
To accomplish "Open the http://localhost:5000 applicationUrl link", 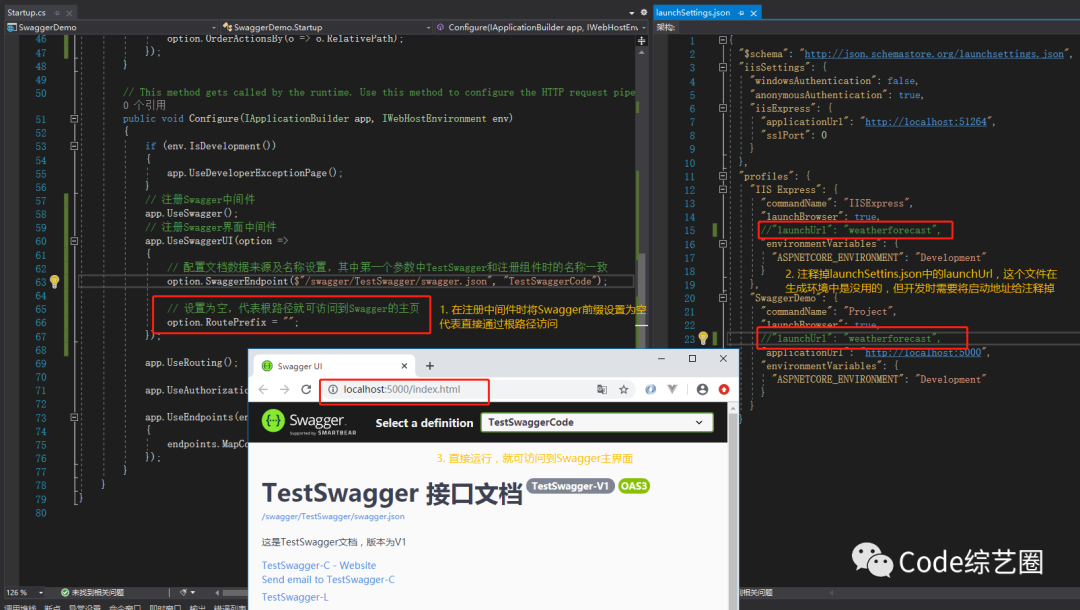I will click(923, 353).
